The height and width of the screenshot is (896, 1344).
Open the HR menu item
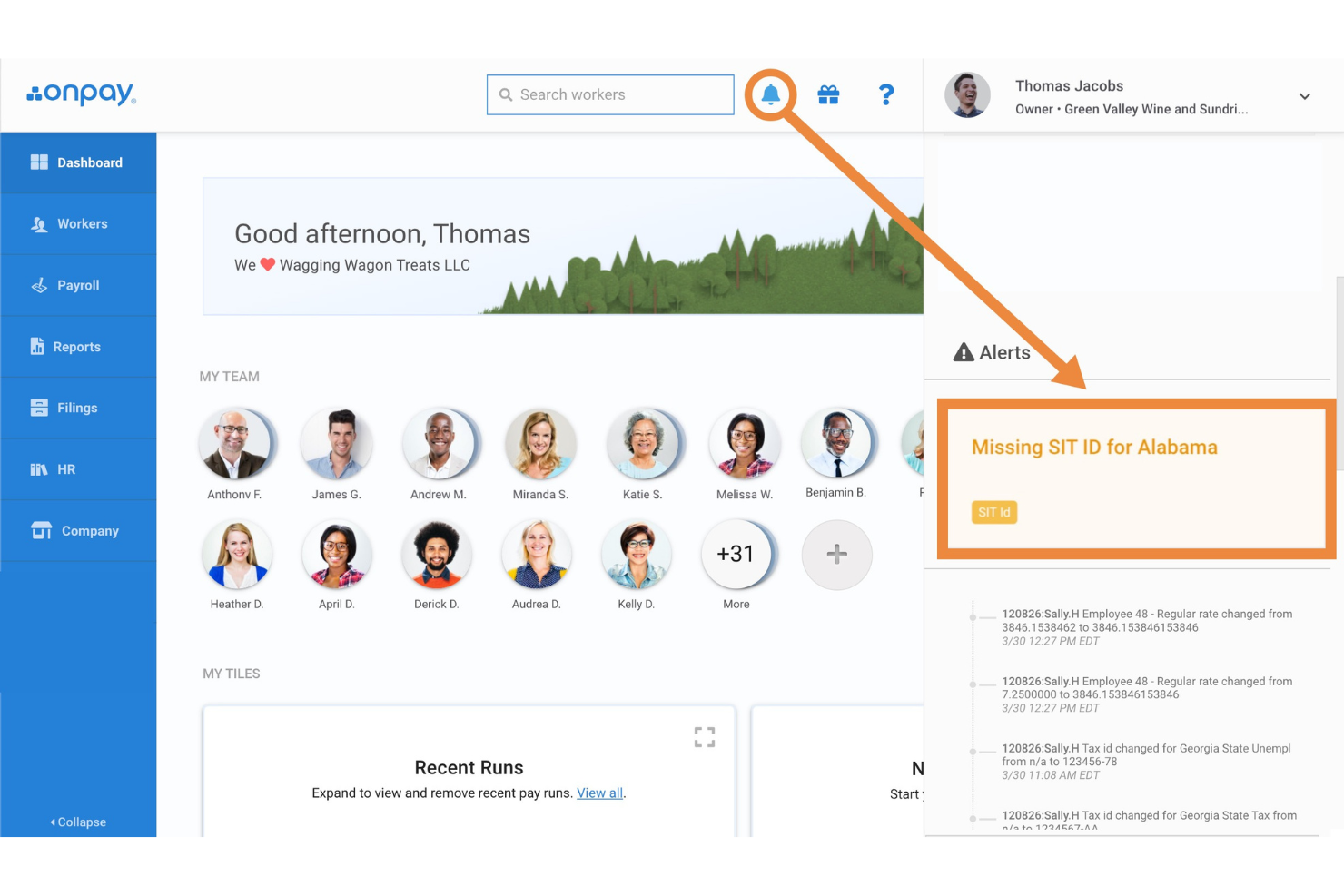tap(78, 469)
